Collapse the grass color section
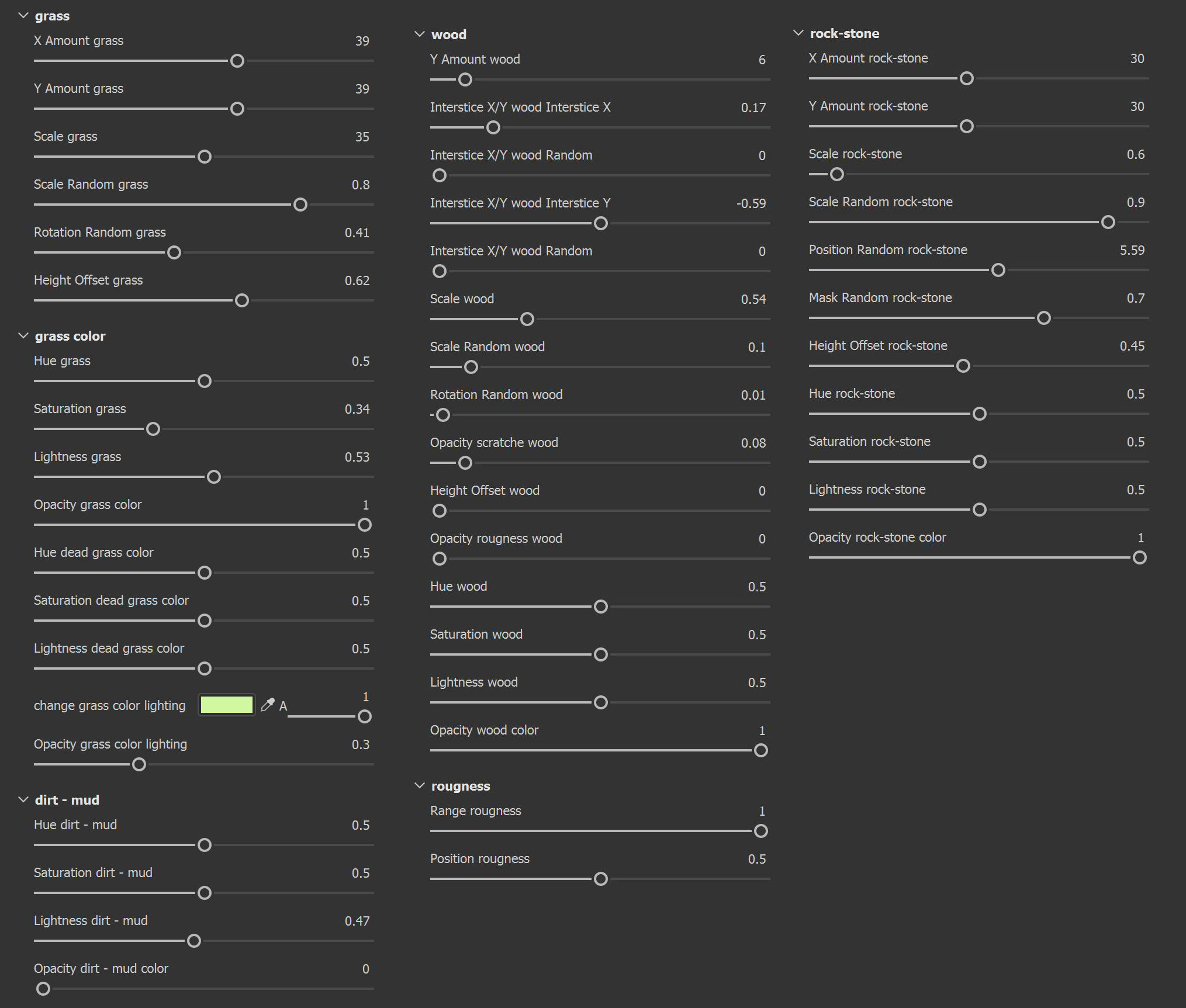This screenshot has width=1186, height=1008. tap(23, 335)
